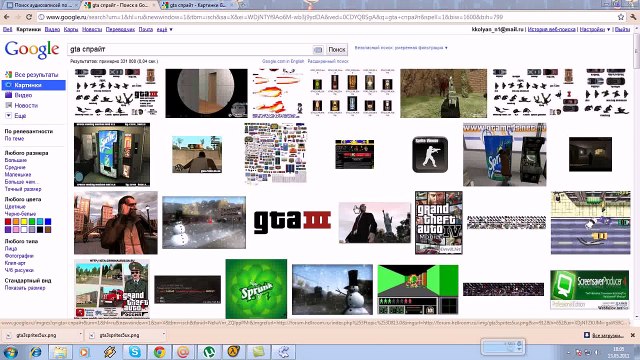Pick the pink color filter swatch

16,229
